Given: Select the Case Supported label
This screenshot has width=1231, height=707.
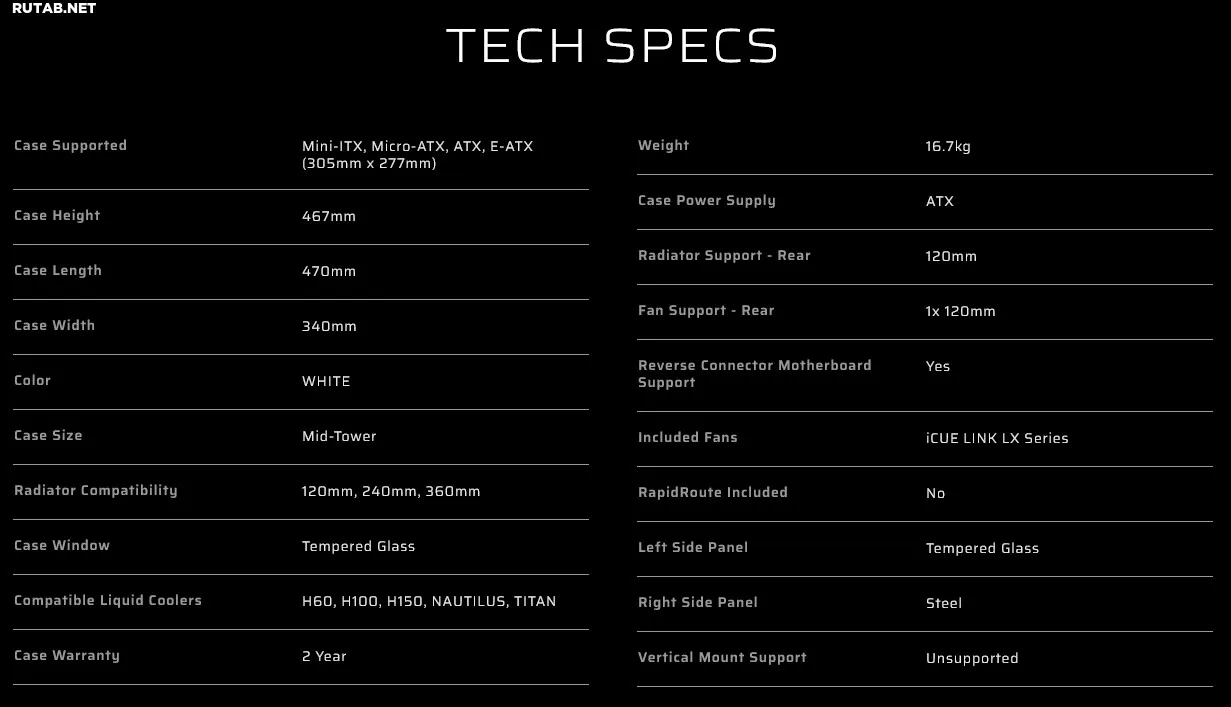Looking at the screenshot, I should (x=70, y=146).
